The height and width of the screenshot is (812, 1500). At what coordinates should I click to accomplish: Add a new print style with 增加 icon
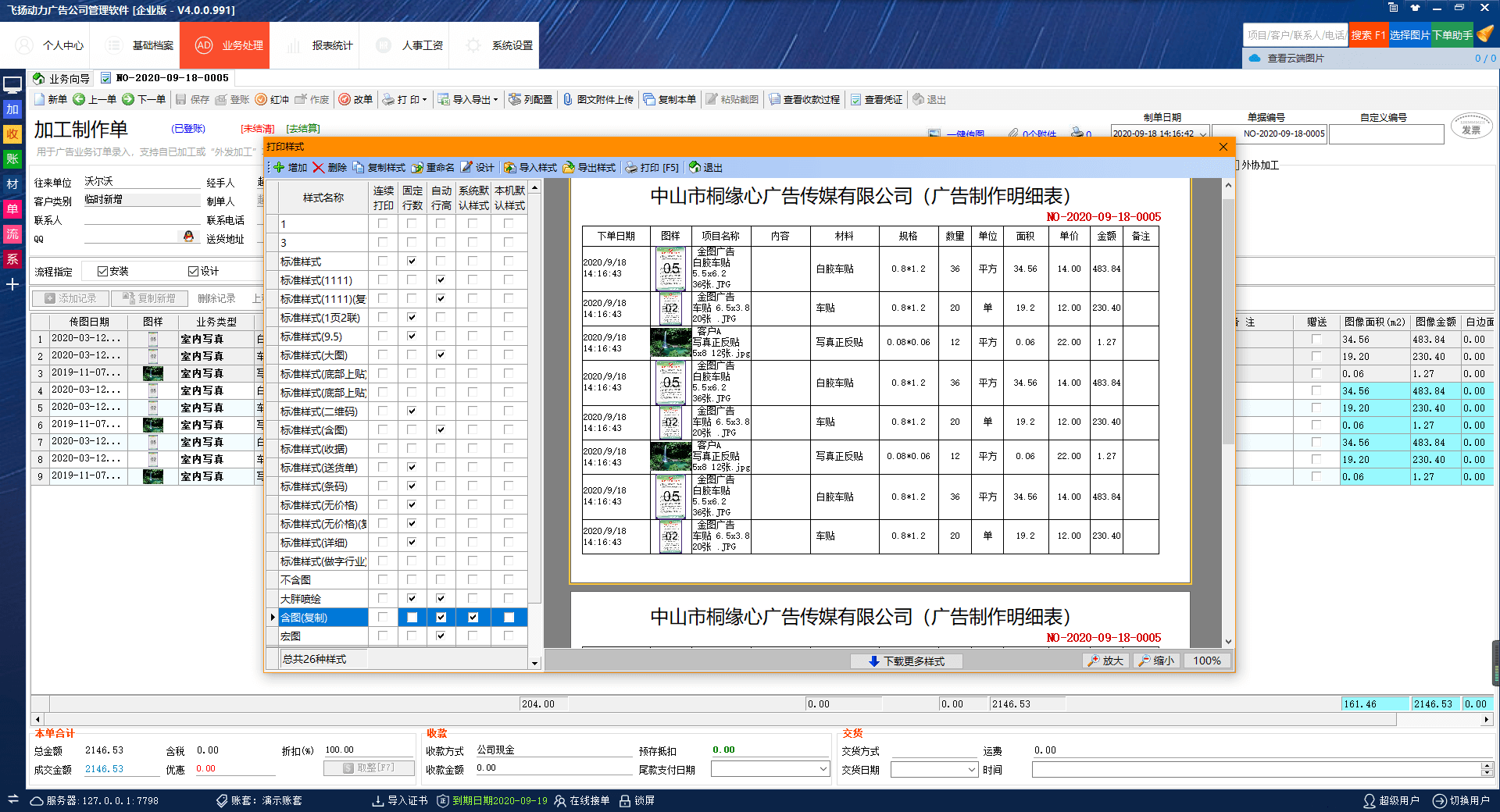point(290,167)
